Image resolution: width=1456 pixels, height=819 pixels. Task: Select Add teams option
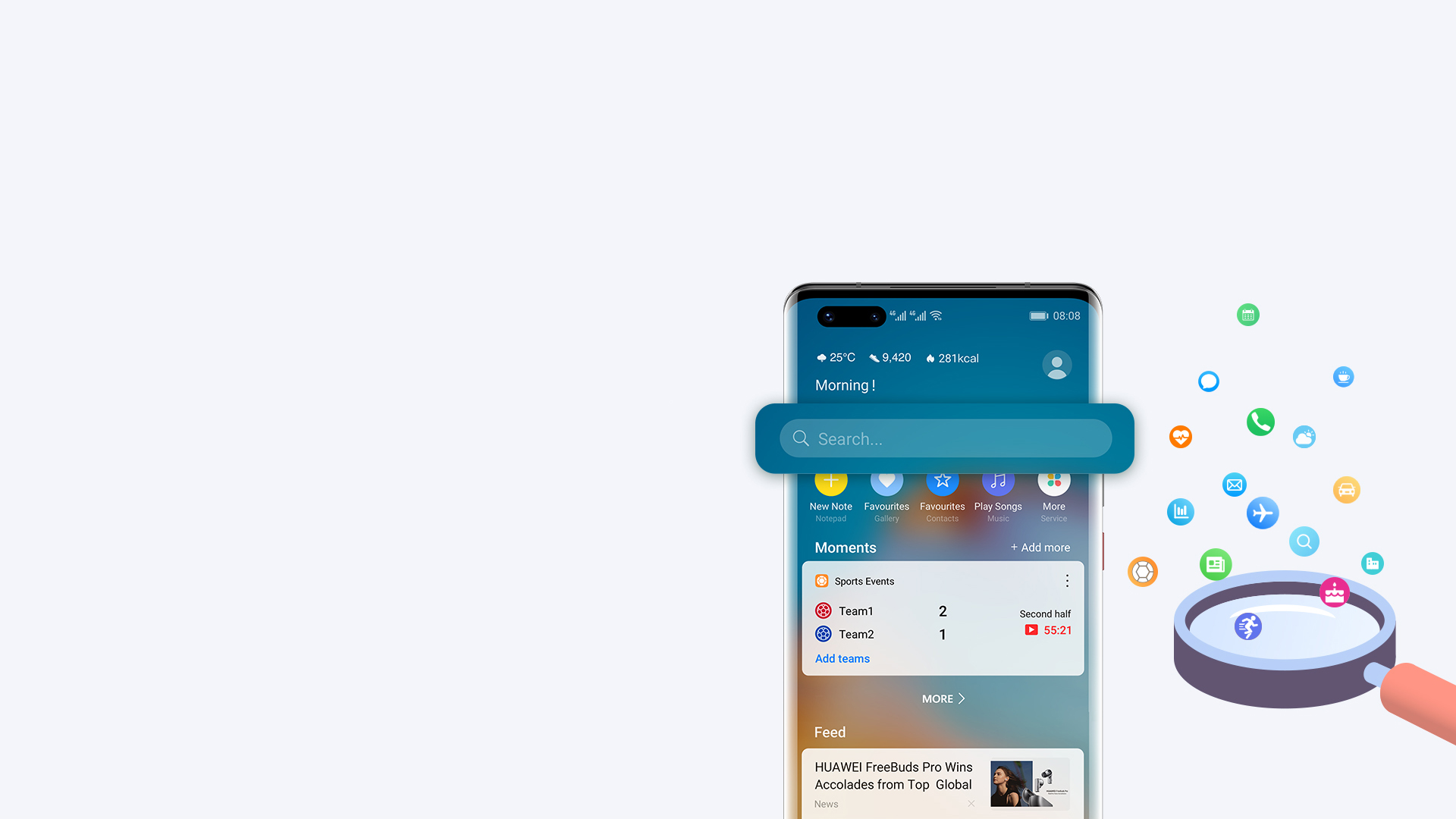coord(842,658)
